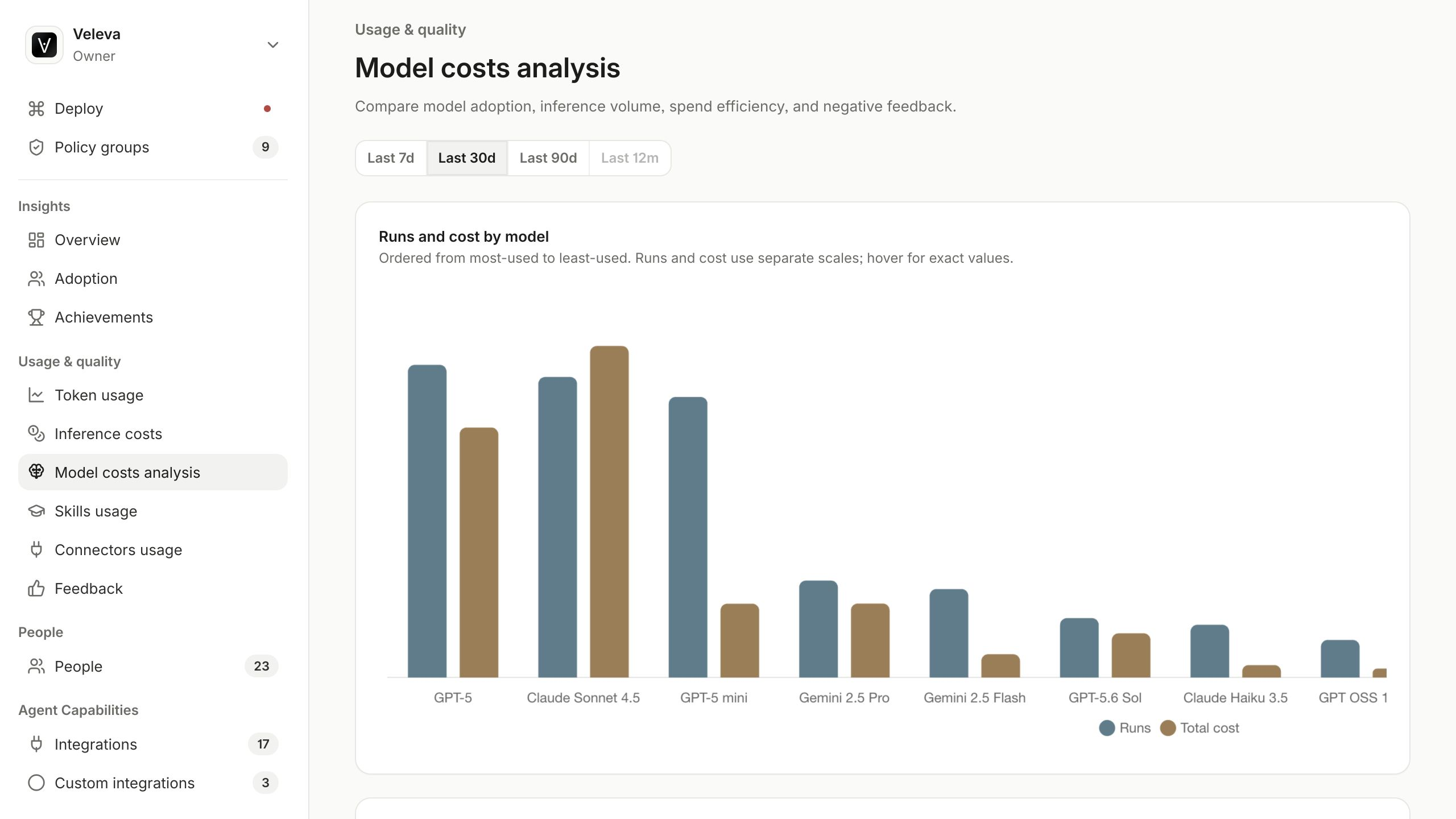This screenshot has width=1456, height=819.
Task: Switch range to Last 90d
Action: coord(548,158)
